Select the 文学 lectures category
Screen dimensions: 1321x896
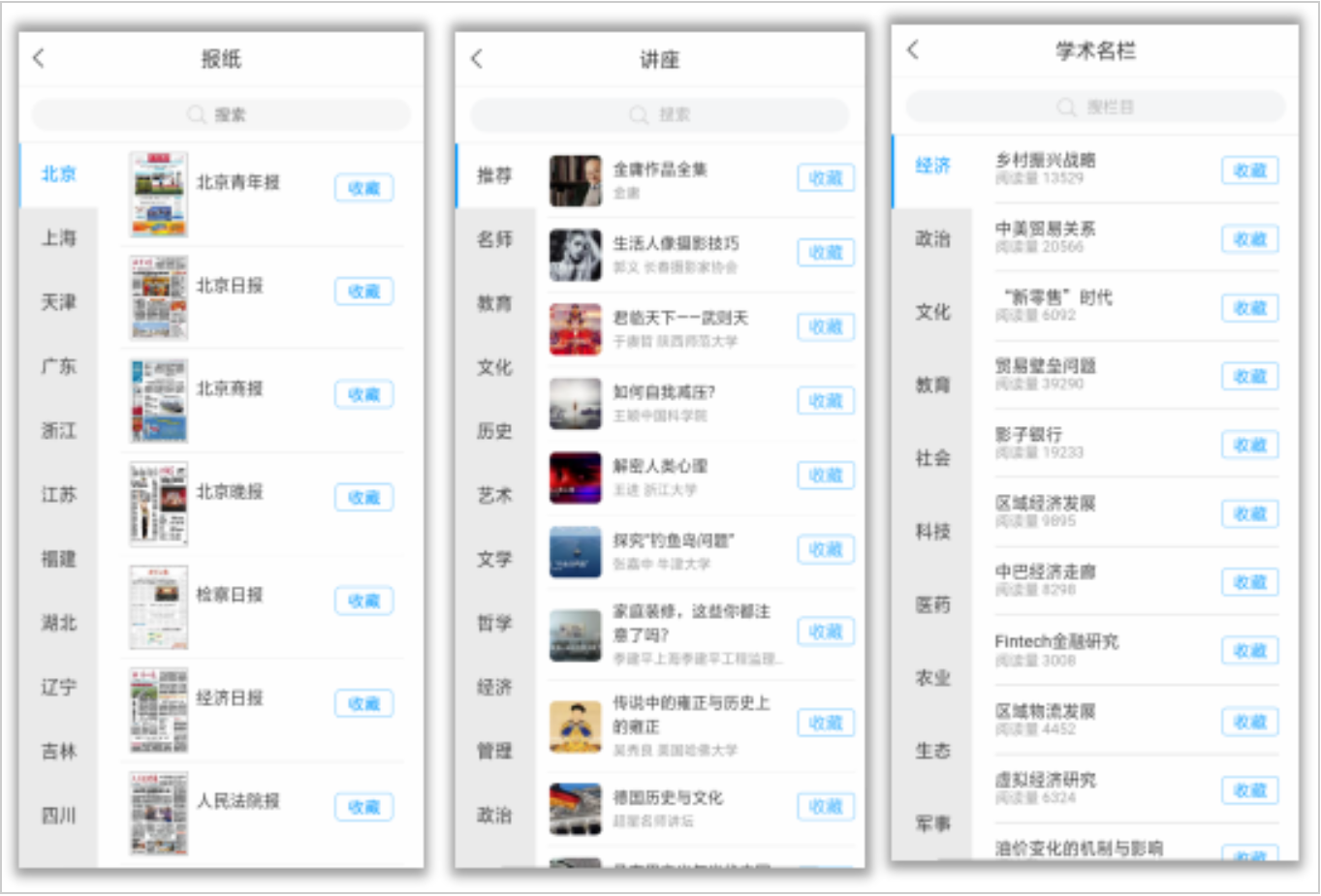click(x=494, y=559)
